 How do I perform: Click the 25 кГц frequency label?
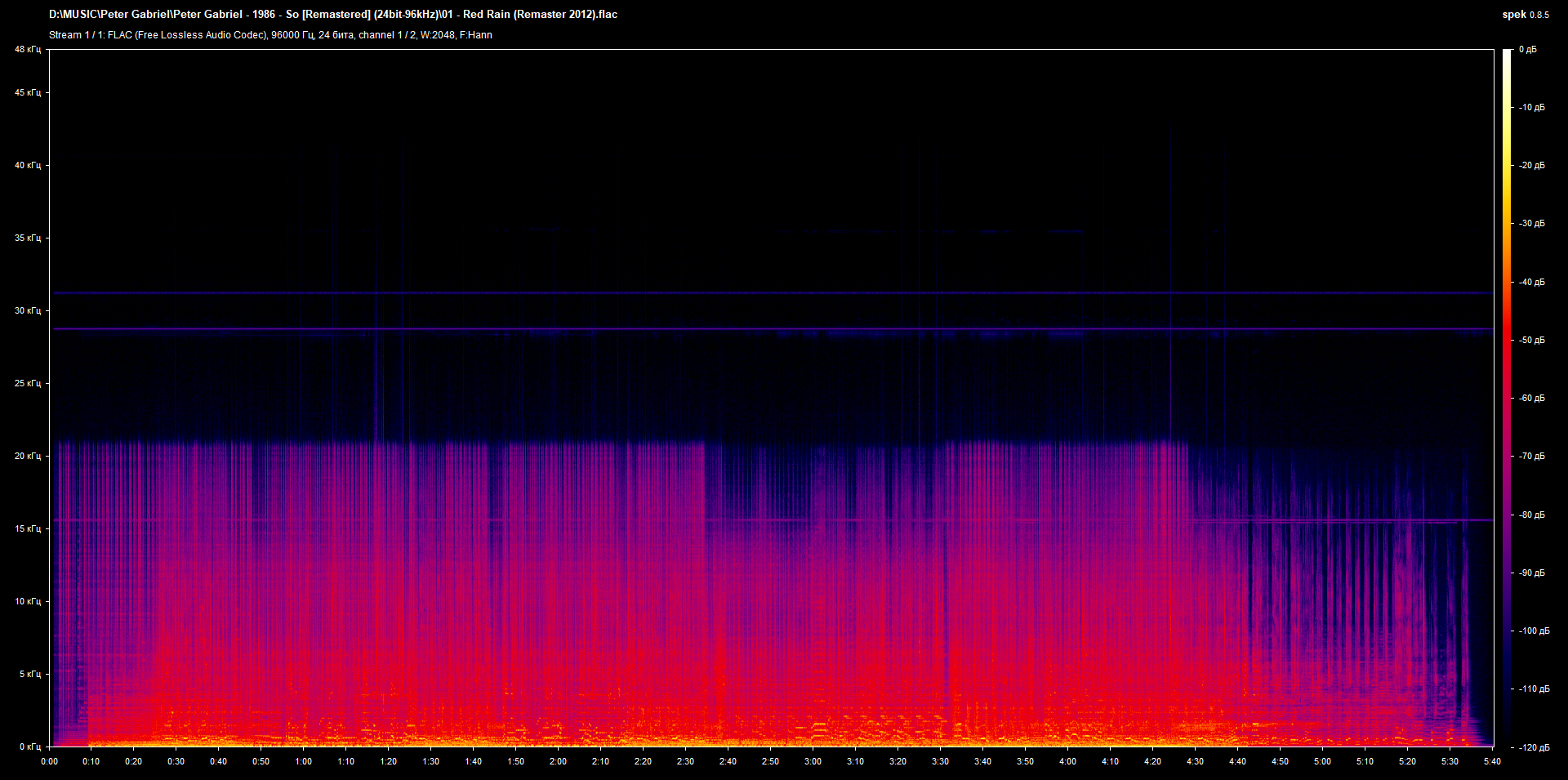point(27,381)
